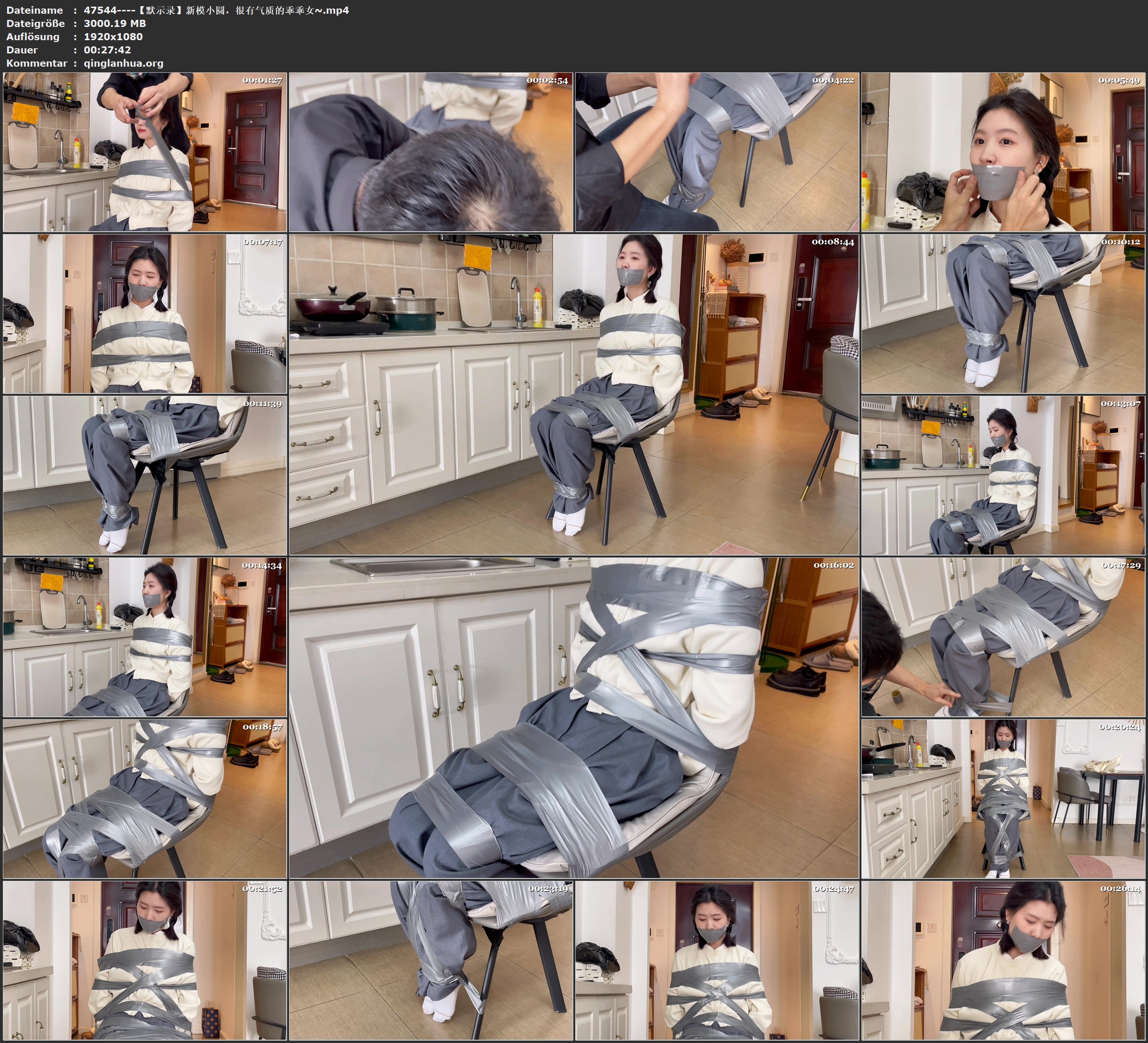Open the large frame at 00:16:02
Image resolution: width=1148 pixels, height=1043 pixels.
point(574,718)
